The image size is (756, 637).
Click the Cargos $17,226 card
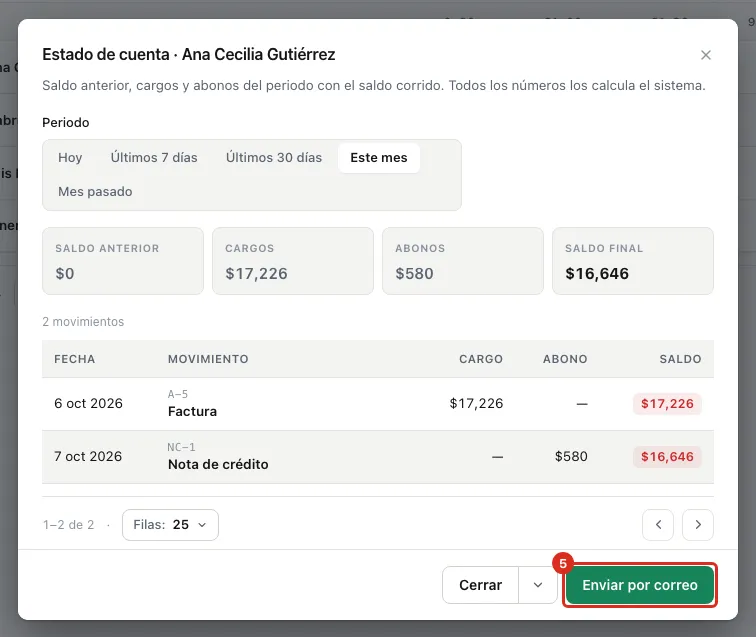tap(293, 261)
